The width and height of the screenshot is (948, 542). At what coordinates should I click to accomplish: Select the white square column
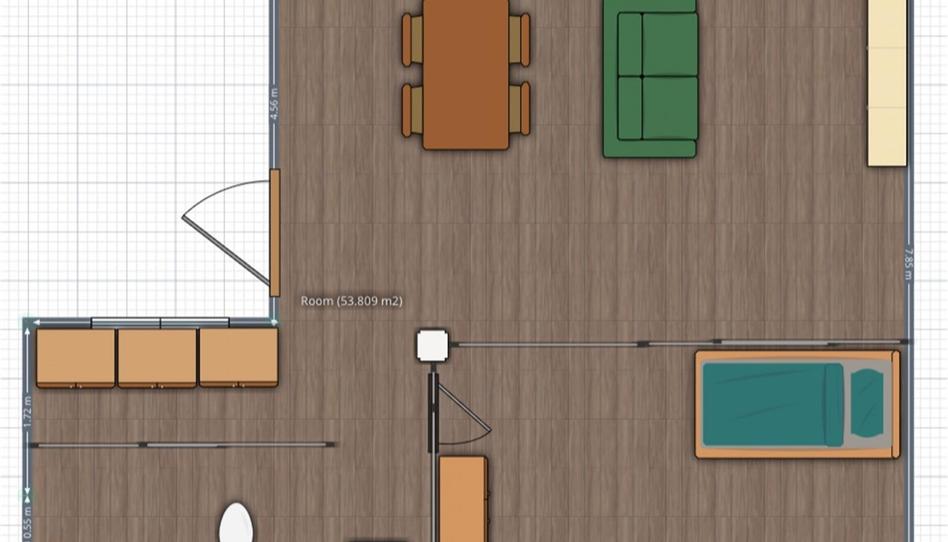[433, 345]
